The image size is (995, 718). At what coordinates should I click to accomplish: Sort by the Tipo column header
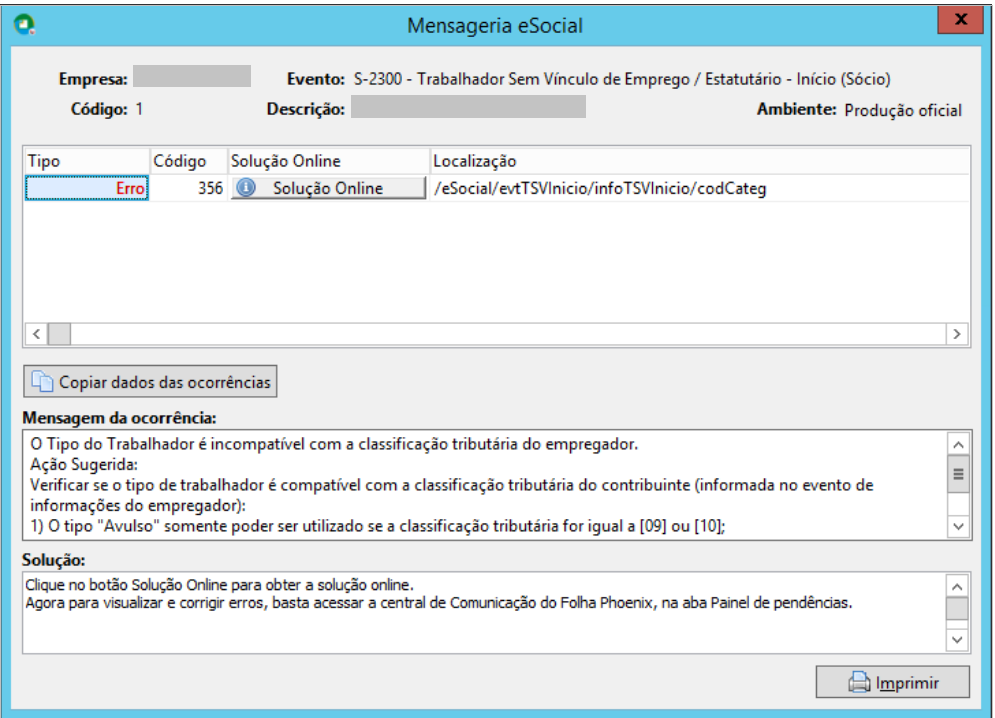pos(87,161)
